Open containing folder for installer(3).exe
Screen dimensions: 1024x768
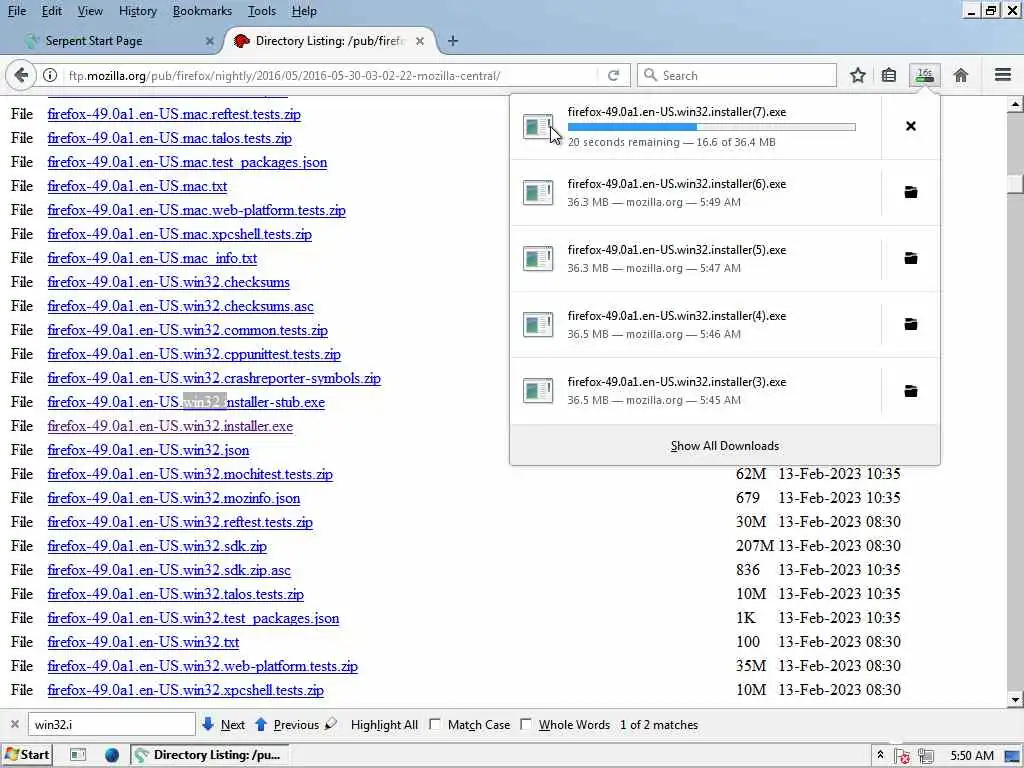coord(910,391)
